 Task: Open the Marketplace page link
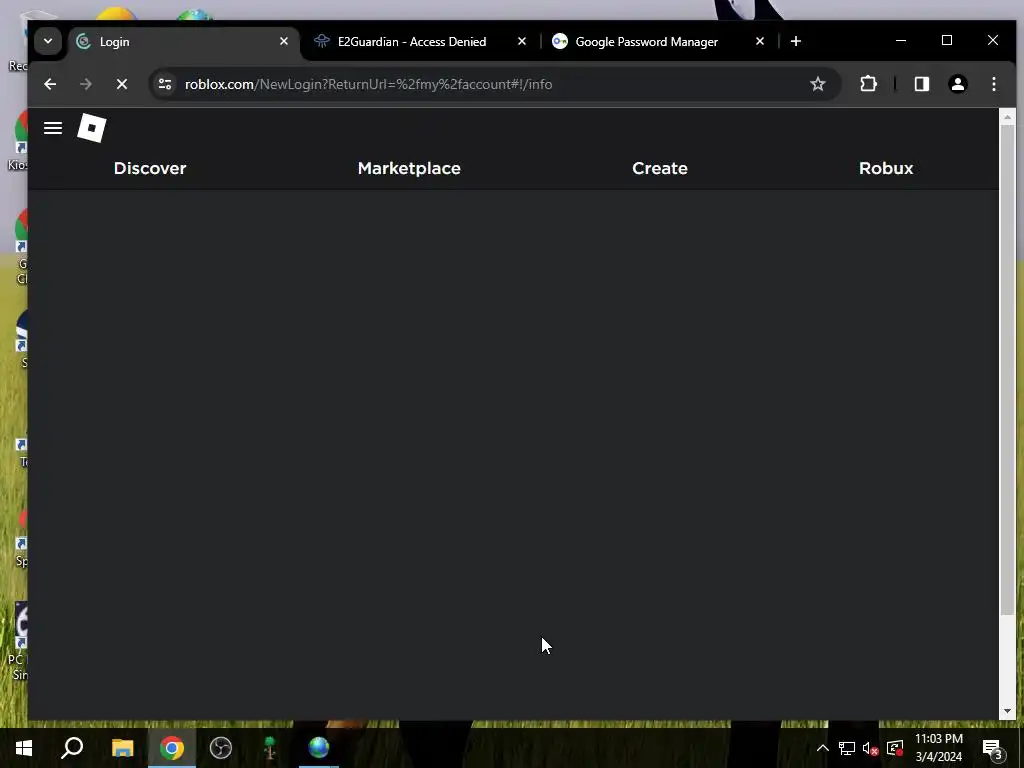[409, 168]
